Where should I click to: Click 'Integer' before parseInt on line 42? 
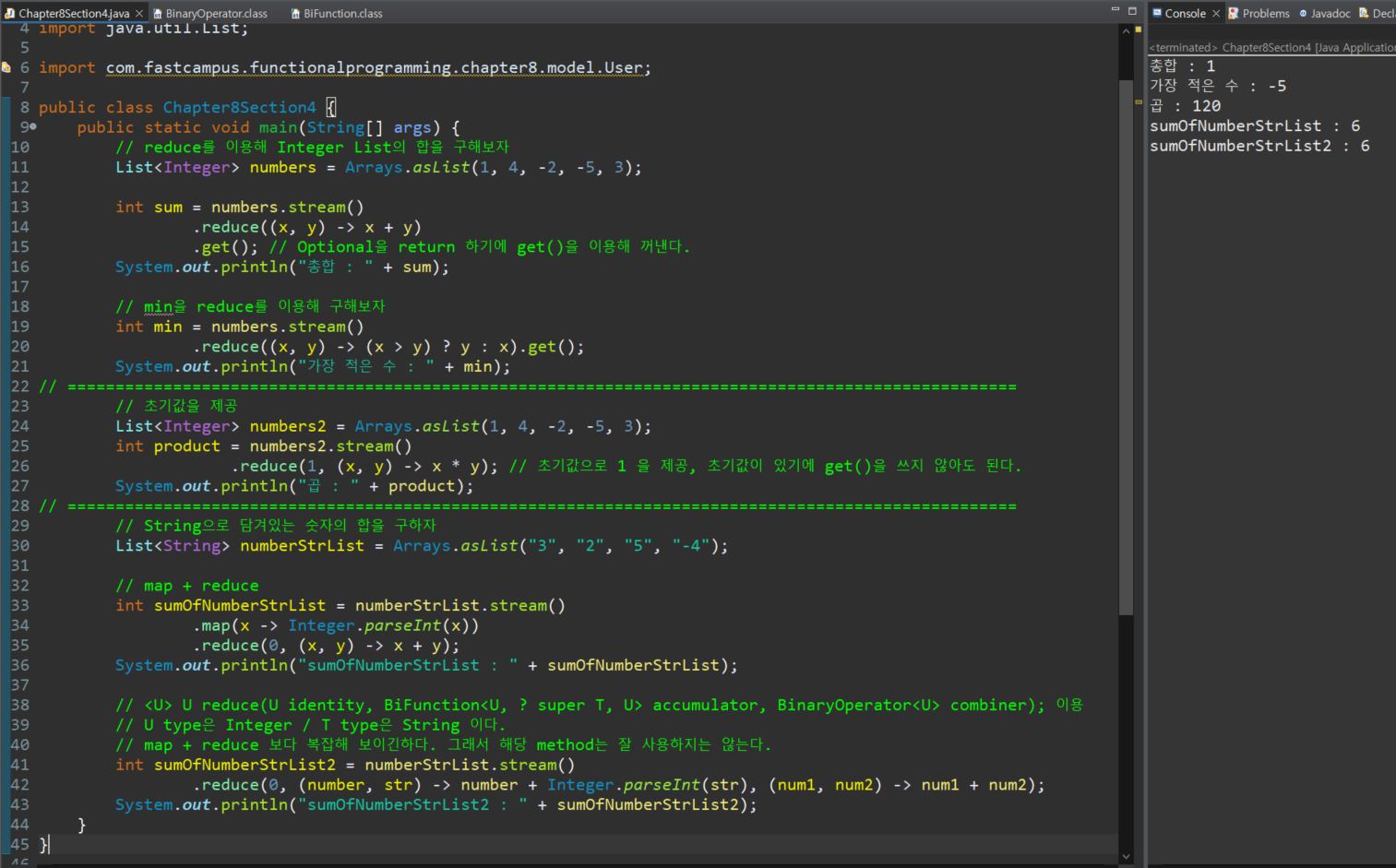(x=580, y=784)
